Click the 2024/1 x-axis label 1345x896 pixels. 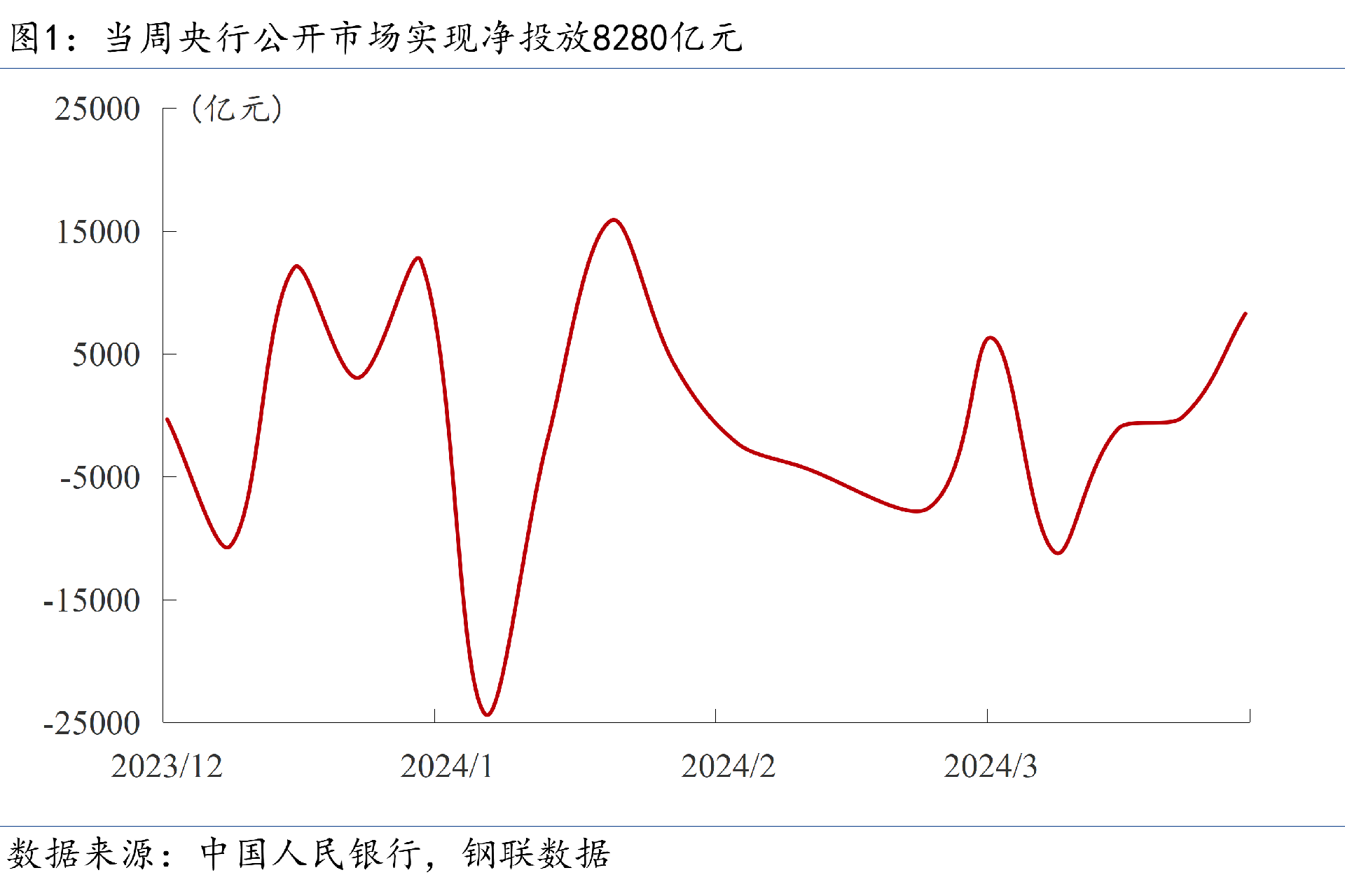[x=447, y=766]
